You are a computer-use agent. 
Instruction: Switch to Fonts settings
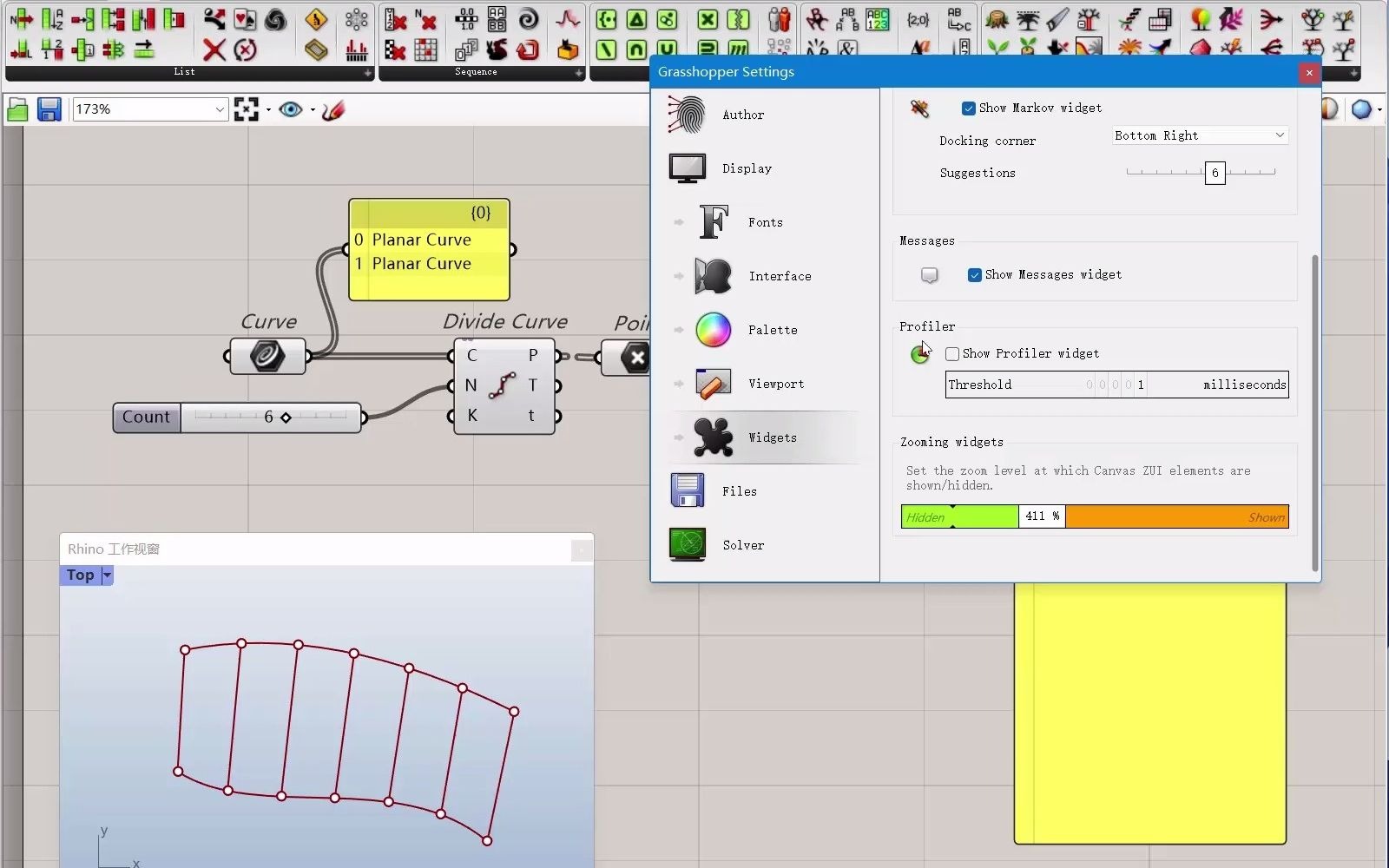coord(764,222)
